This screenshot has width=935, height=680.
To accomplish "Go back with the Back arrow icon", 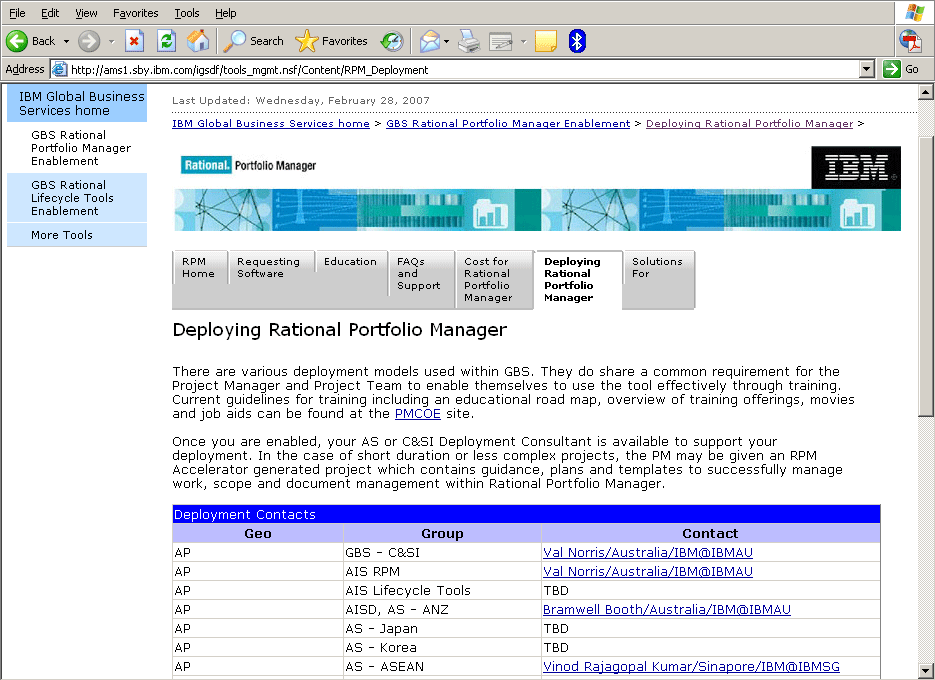I will coord(17,41).
